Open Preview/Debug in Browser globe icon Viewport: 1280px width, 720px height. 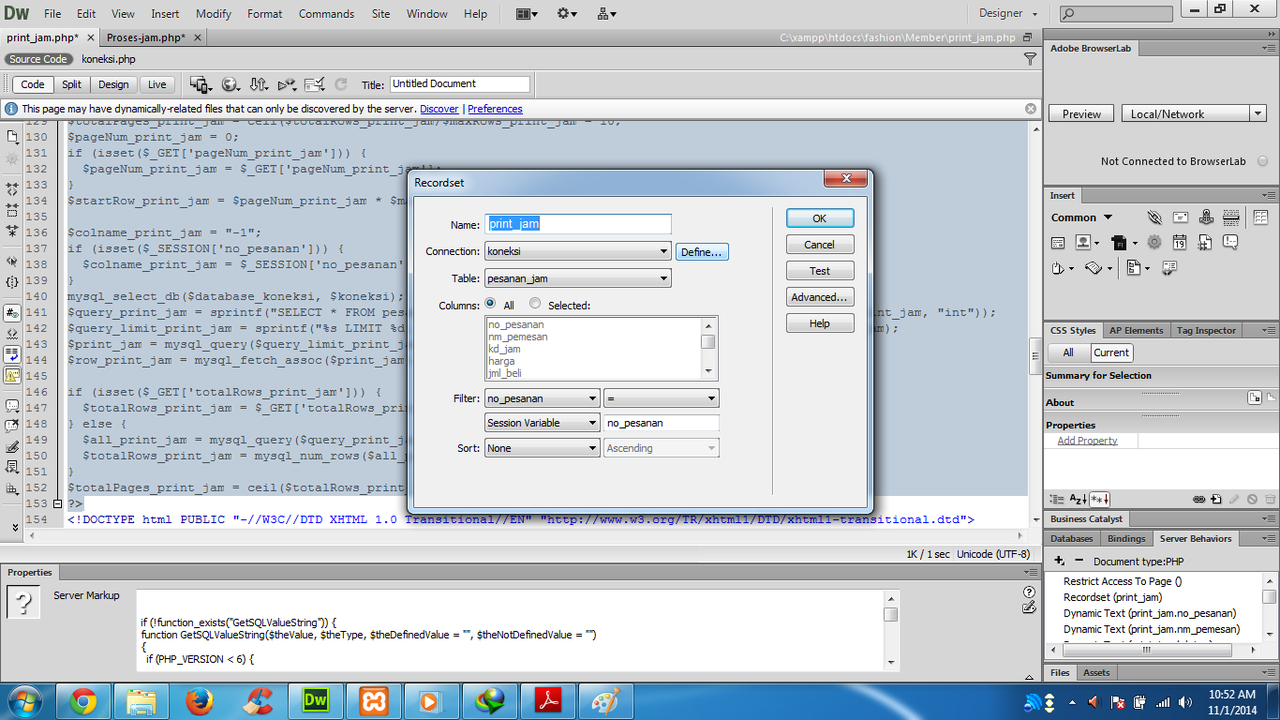point(230,84)
